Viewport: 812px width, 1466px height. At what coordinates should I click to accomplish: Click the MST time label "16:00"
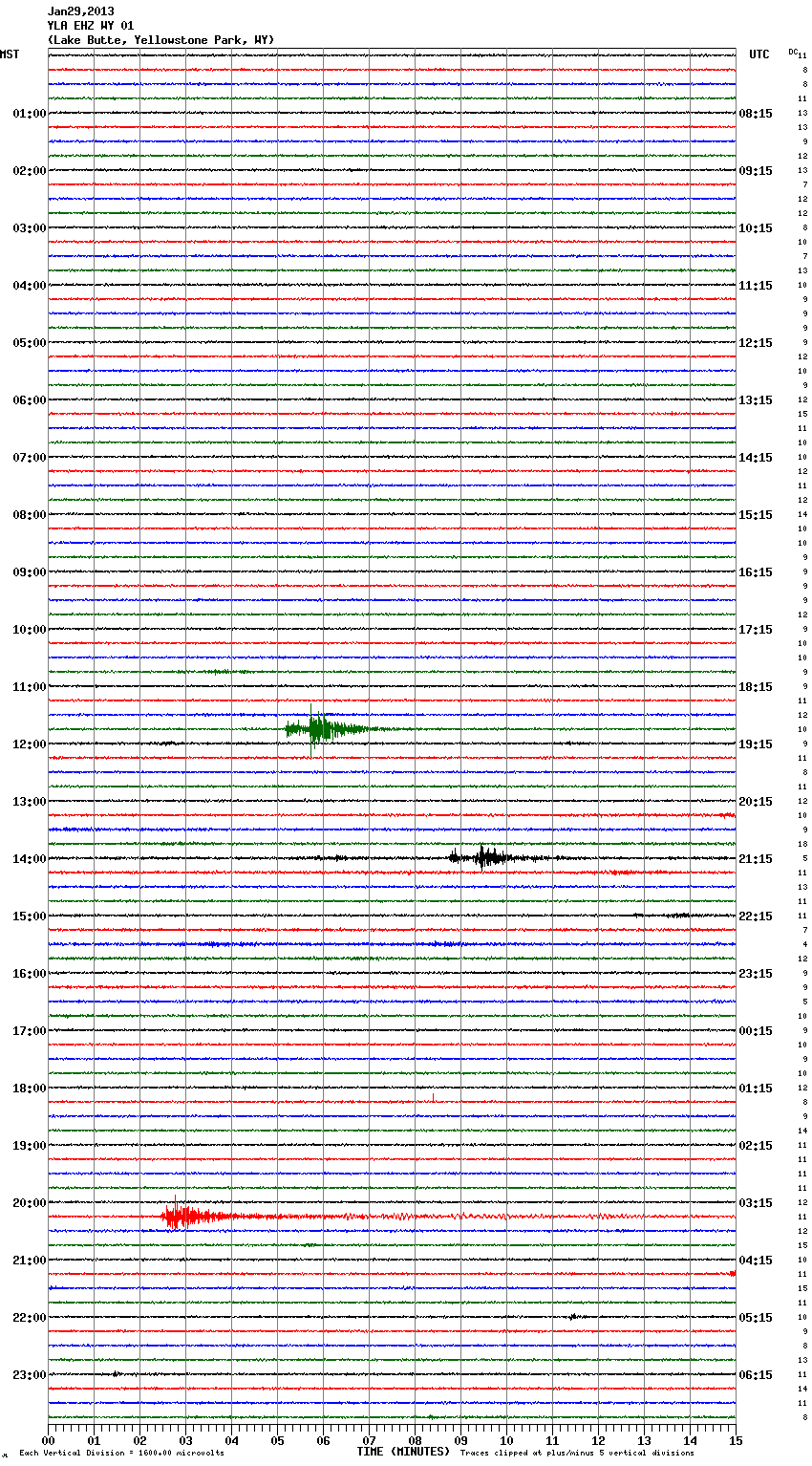click(x=30, y=974)
